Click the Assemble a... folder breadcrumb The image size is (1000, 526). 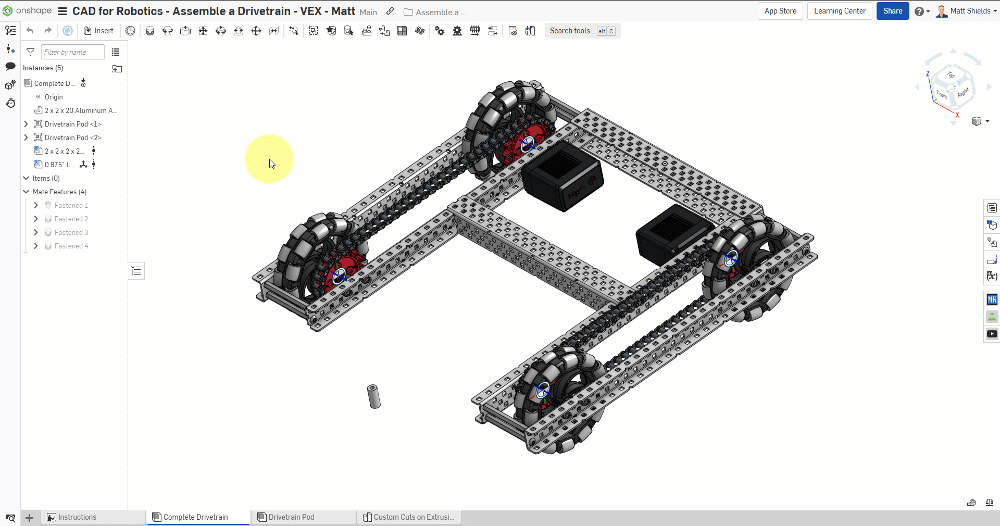tap(435, 12)
